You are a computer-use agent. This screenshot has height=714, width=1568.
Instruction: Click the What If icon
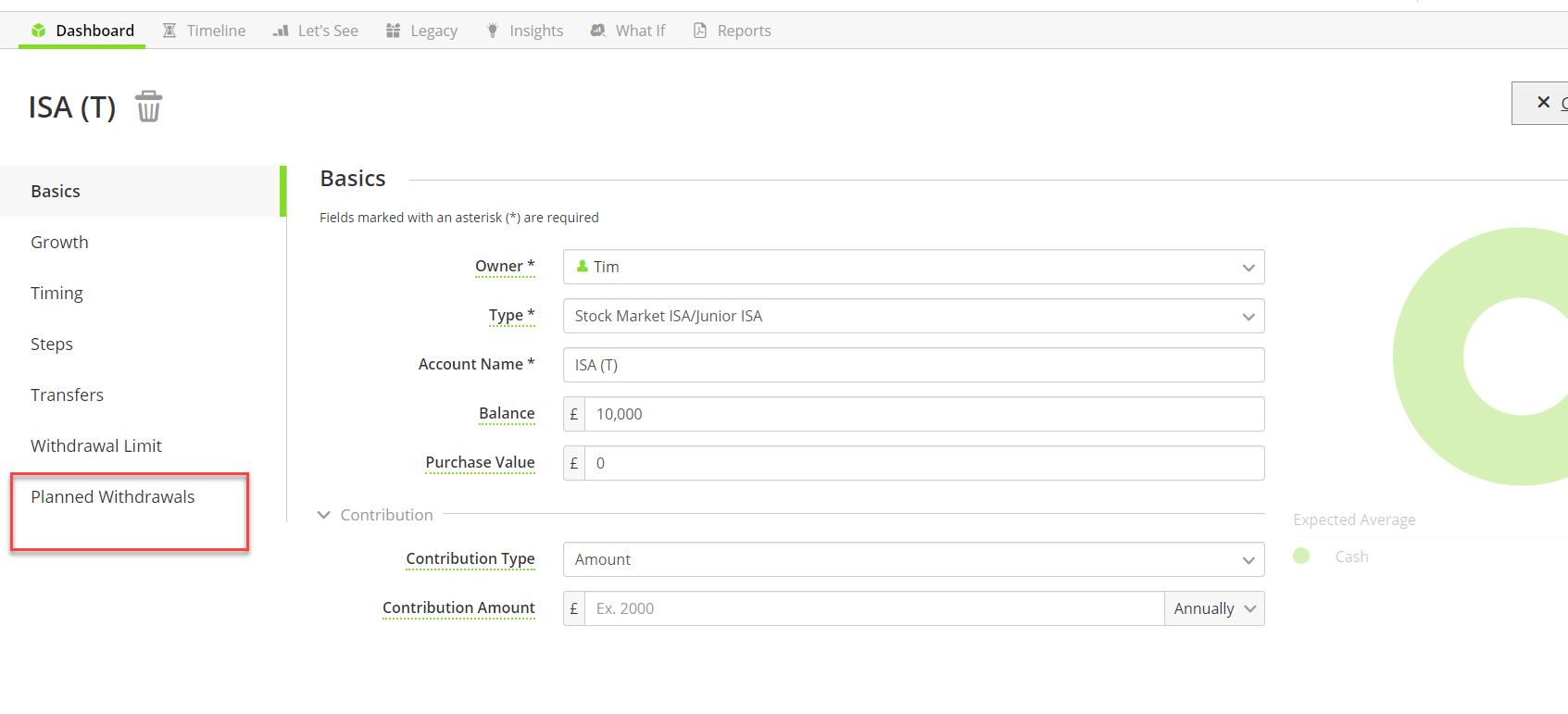(x=598, y=31)
